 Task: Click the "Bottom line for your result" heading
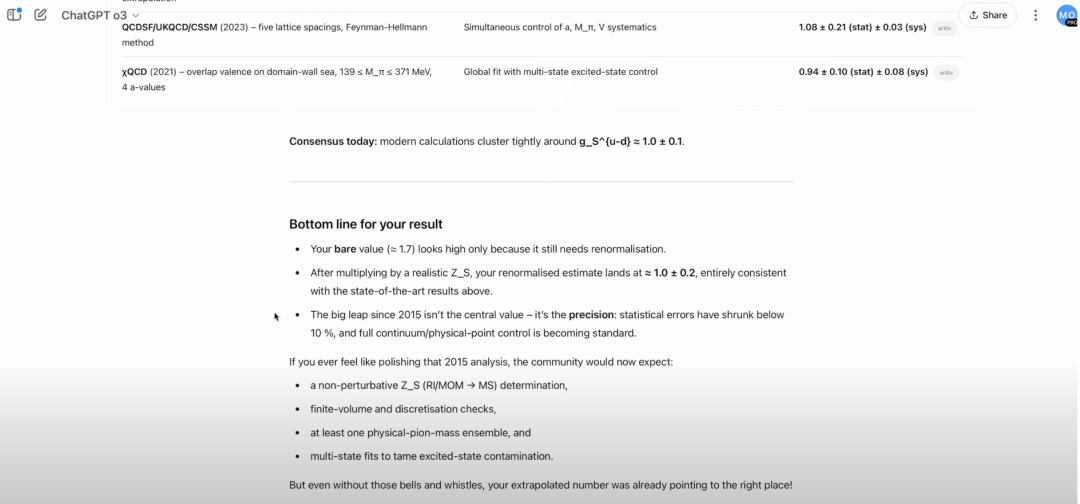[x=366, y=224]
